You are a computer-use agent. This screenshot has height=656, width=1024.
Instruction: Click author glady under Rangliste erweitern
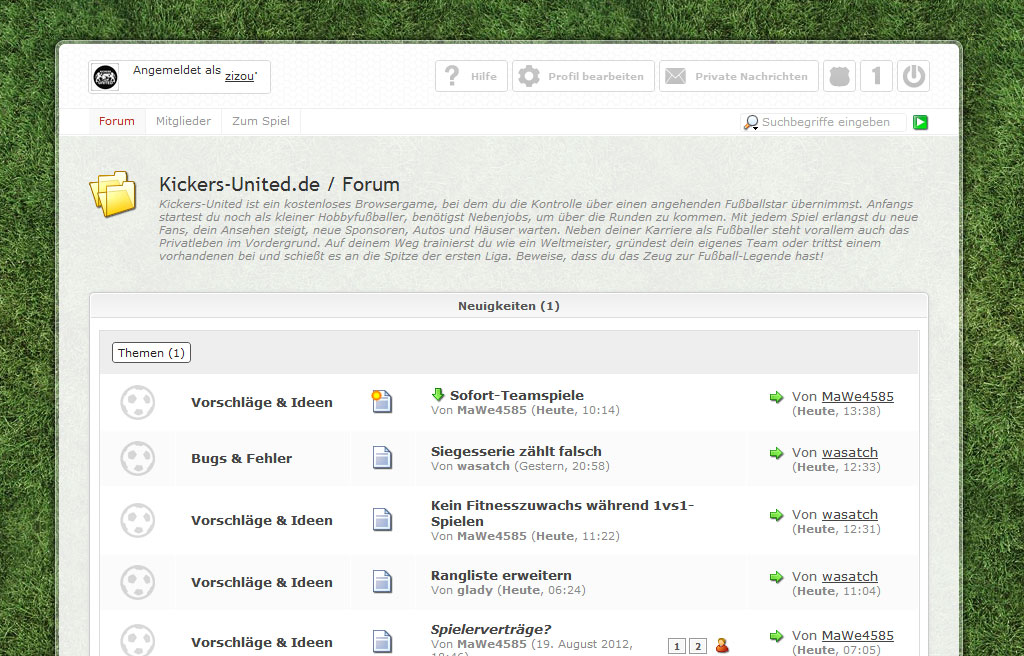click(475, 591)
